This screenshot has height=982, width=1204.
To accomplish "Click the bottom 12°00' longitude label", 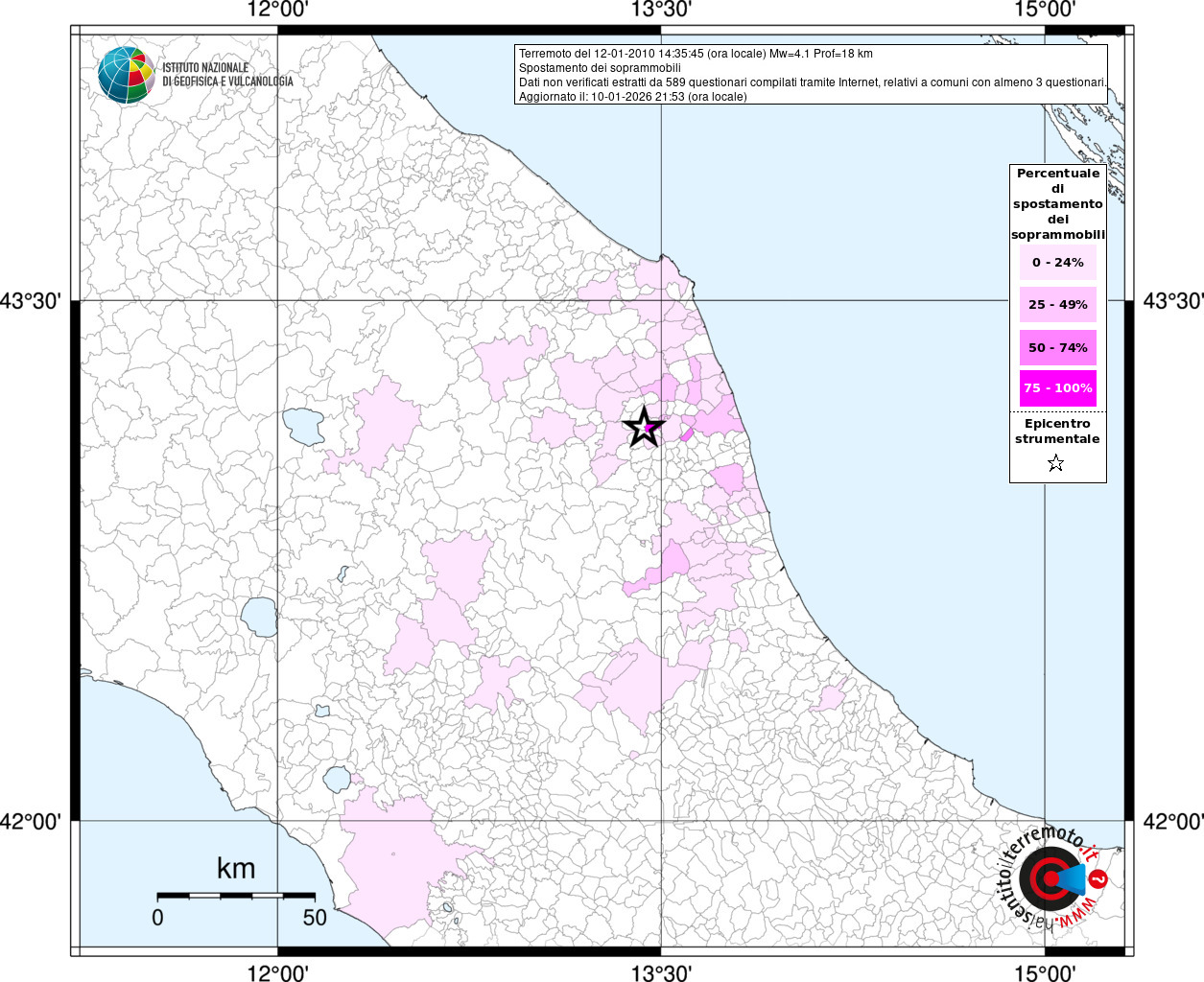I will coord(277,972).
